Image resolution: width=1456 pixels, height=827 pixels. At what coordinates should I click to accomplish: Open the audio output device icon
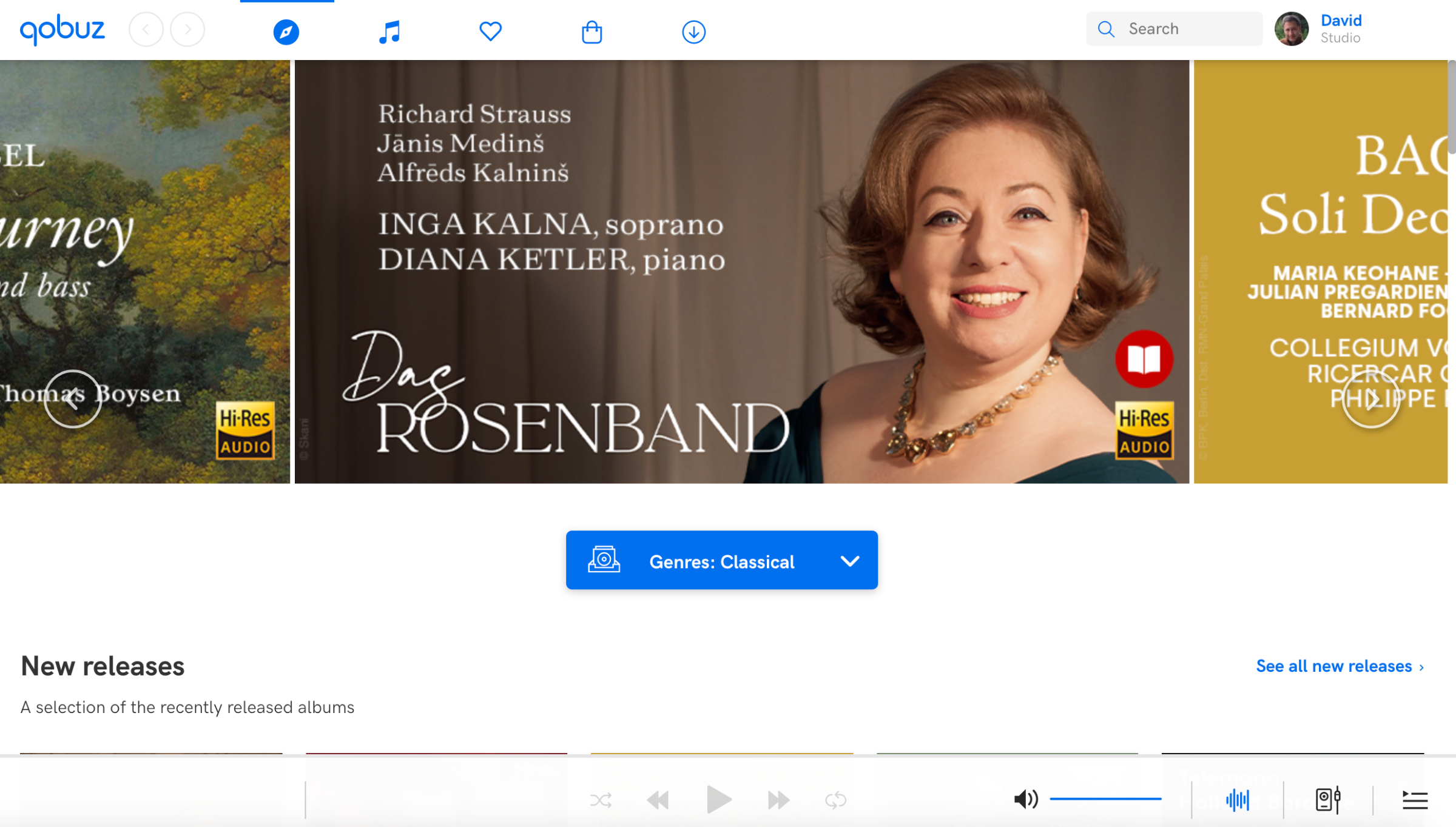coord(1328,800)
